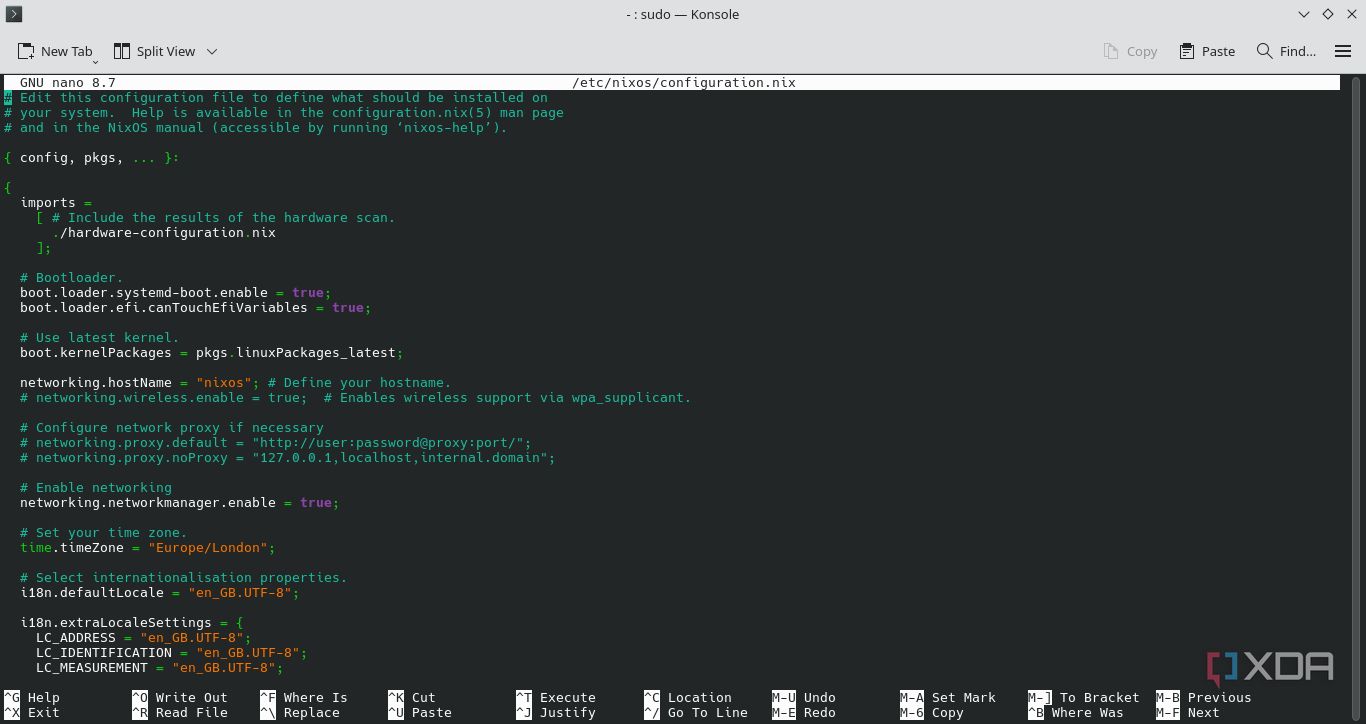The width and height of the screenshot is (1366, 724).
Task: Click the "# Use latest kernel." comment
Action: [100, 338]
